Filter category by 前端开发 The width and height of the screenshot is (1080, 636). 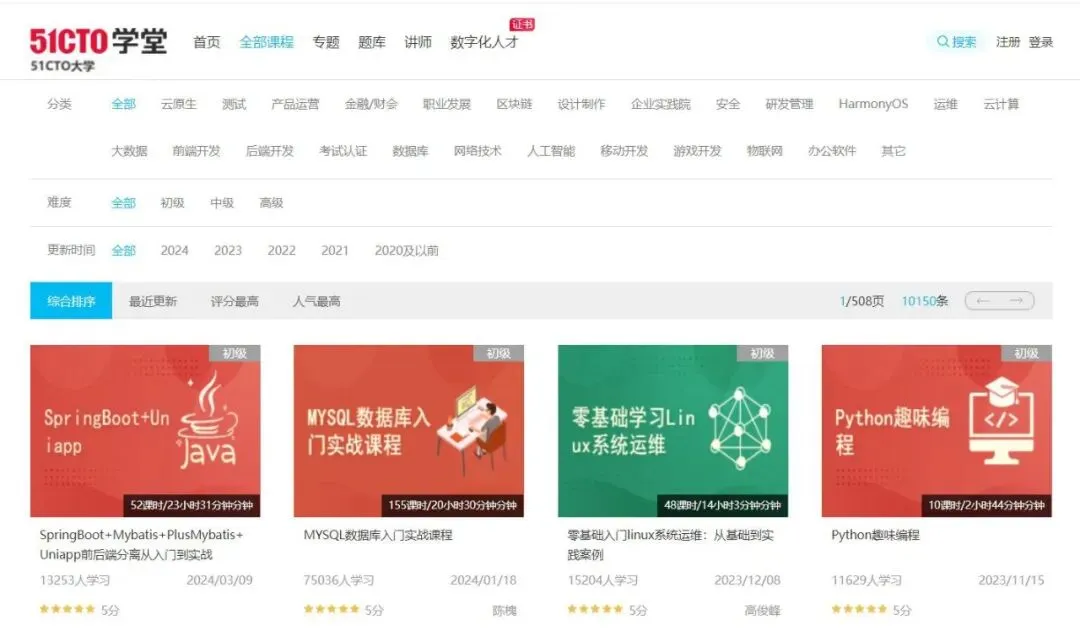click(196, 151)
